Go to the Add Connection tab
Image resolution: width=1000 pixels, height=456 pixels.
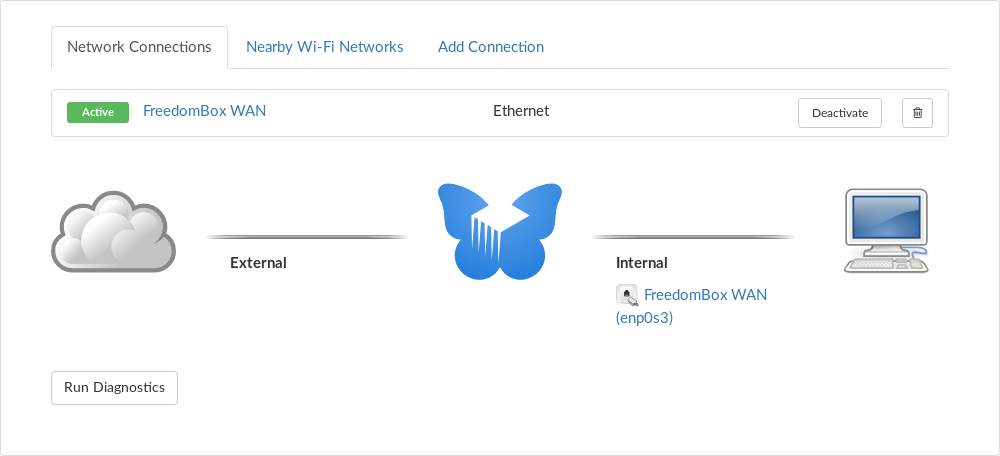point(491,47)
